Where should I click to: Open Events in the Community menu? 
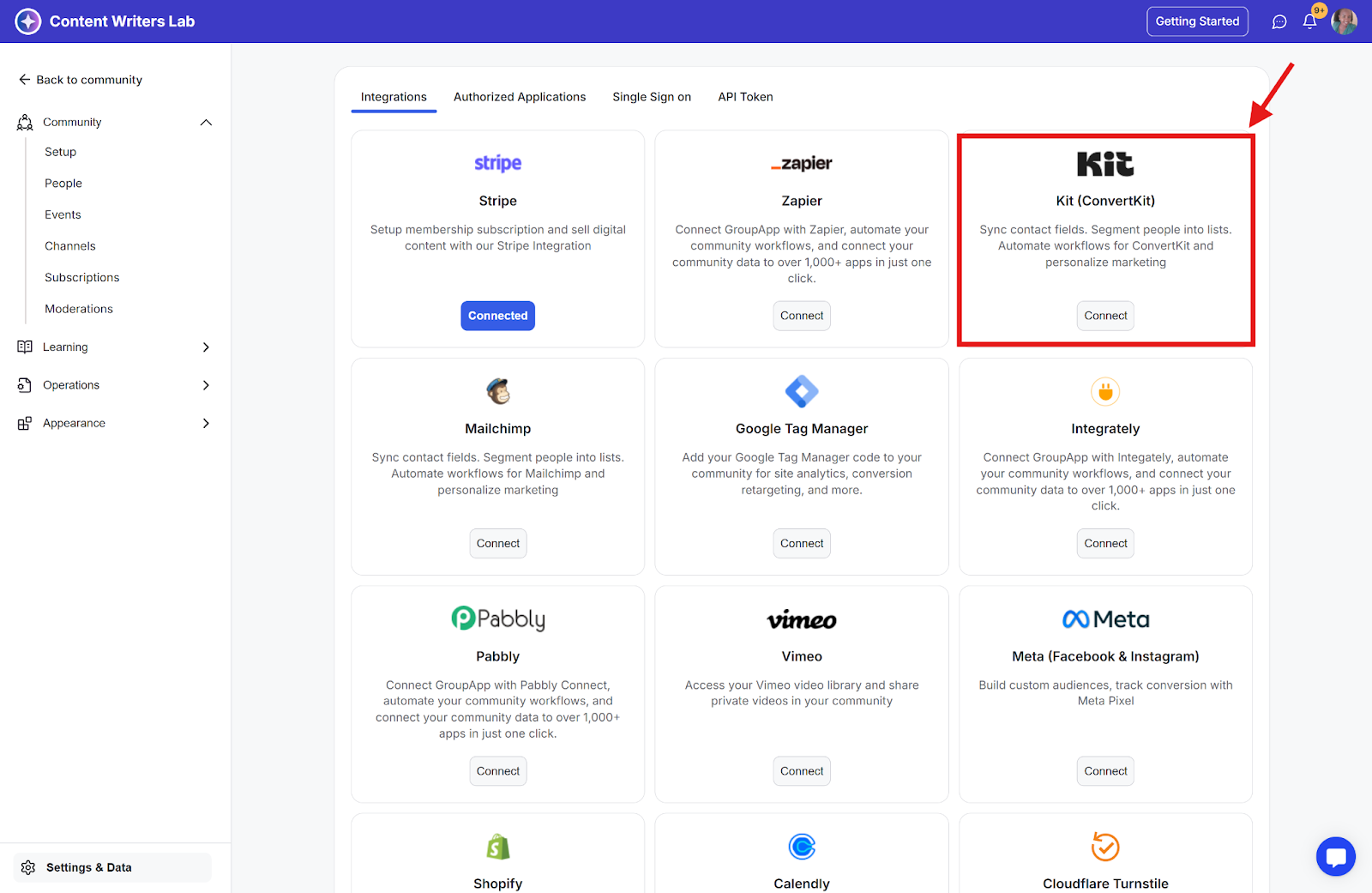coord(63,215)
